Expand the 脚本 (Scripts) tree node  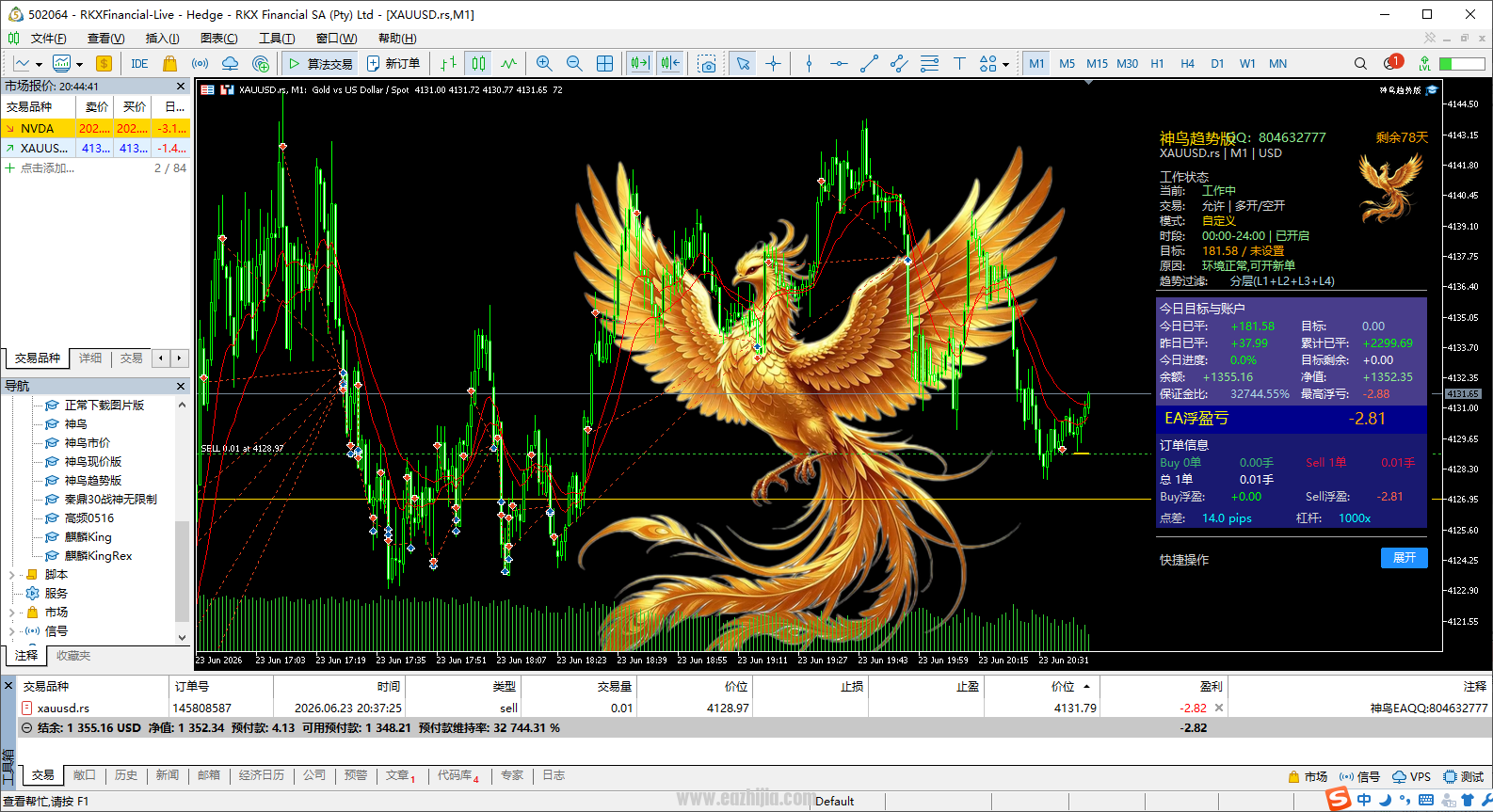pyautogui.click(x=11, y=575)
